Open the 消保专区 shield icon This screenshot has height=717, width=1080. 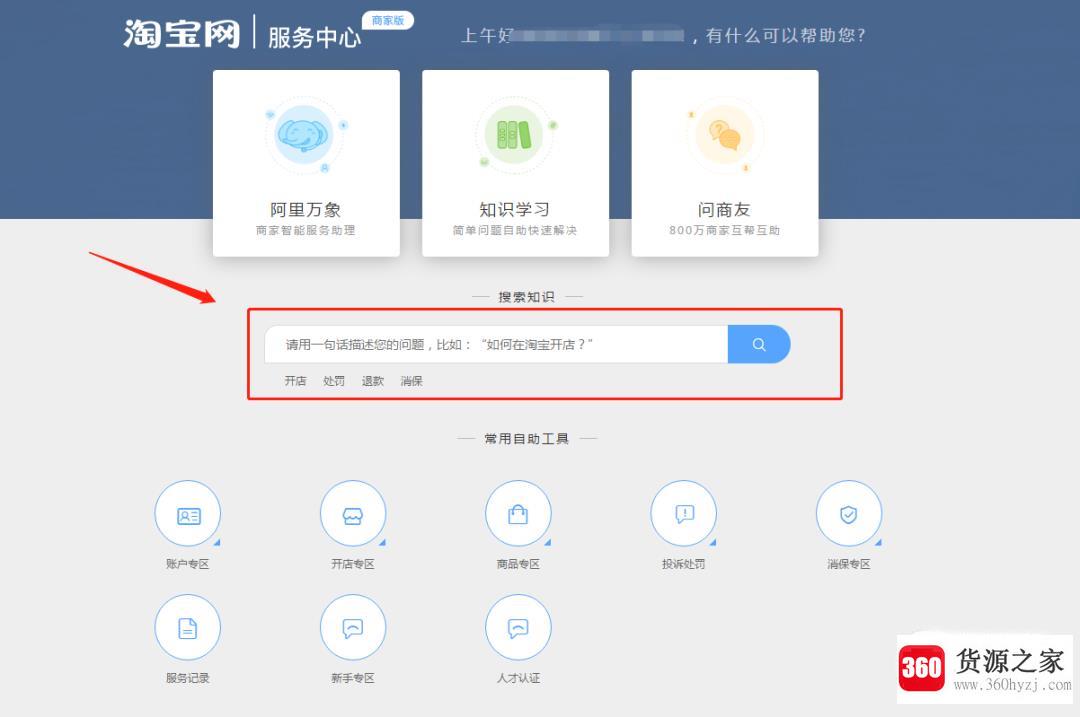tap(849, 514)
